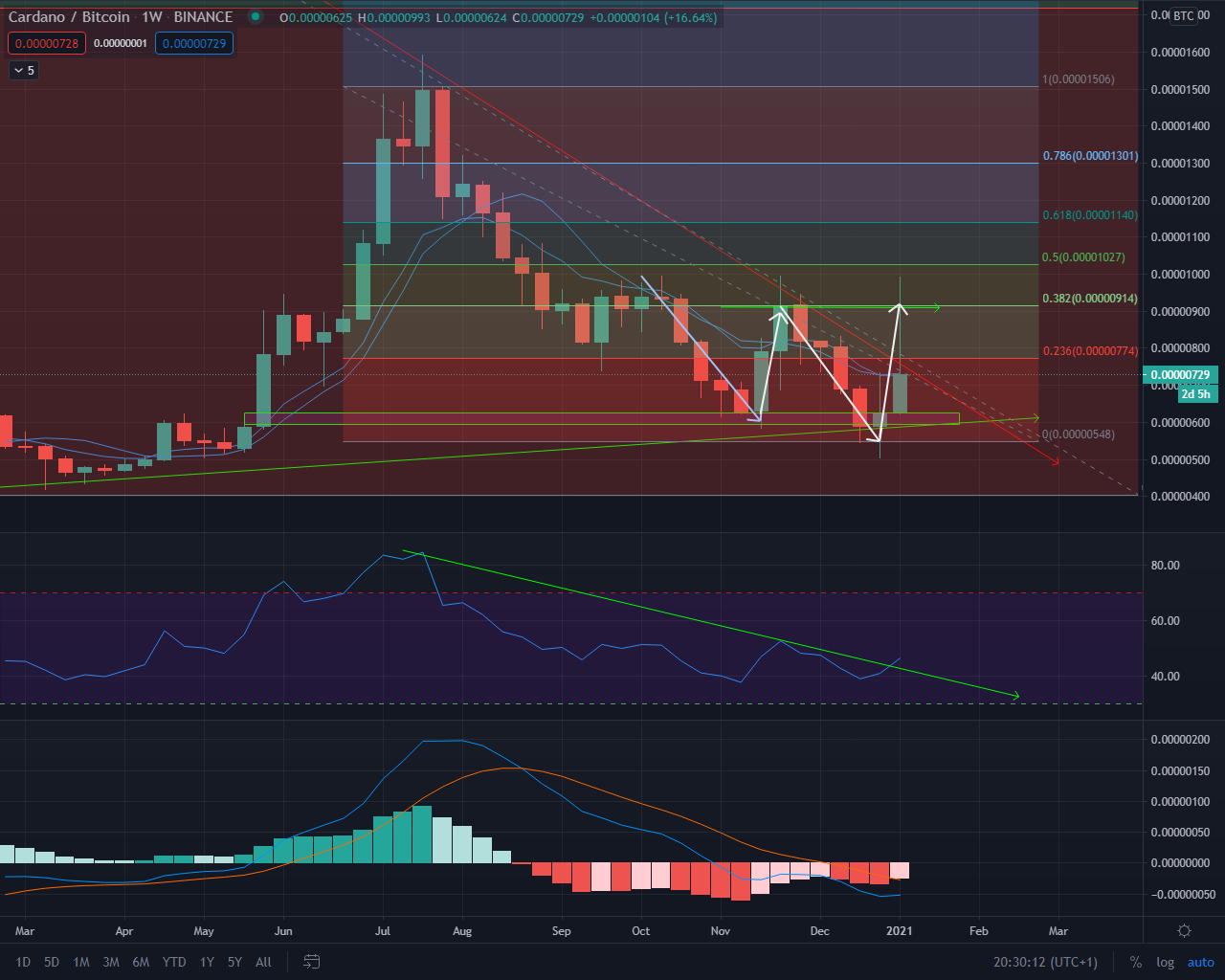The width and height of the screenshot is (1225, 980).
Task: Click the Aug label on the time axis
Action: click(x=462, y=931)
